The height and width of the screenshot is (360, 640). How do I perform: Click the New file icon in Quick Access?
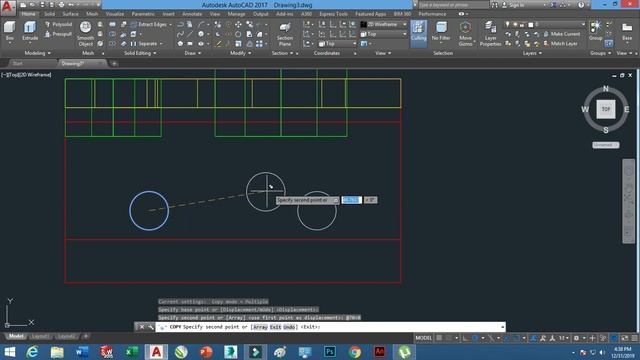23,5
